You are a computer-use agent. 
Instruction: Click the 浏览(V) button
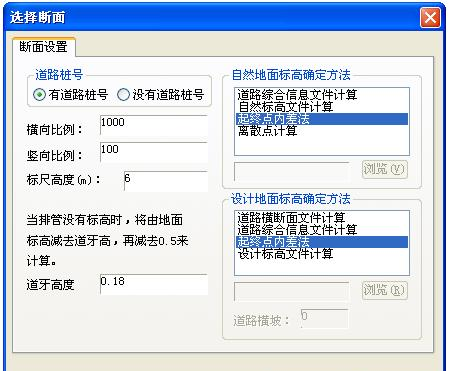(x=384, y=169)
